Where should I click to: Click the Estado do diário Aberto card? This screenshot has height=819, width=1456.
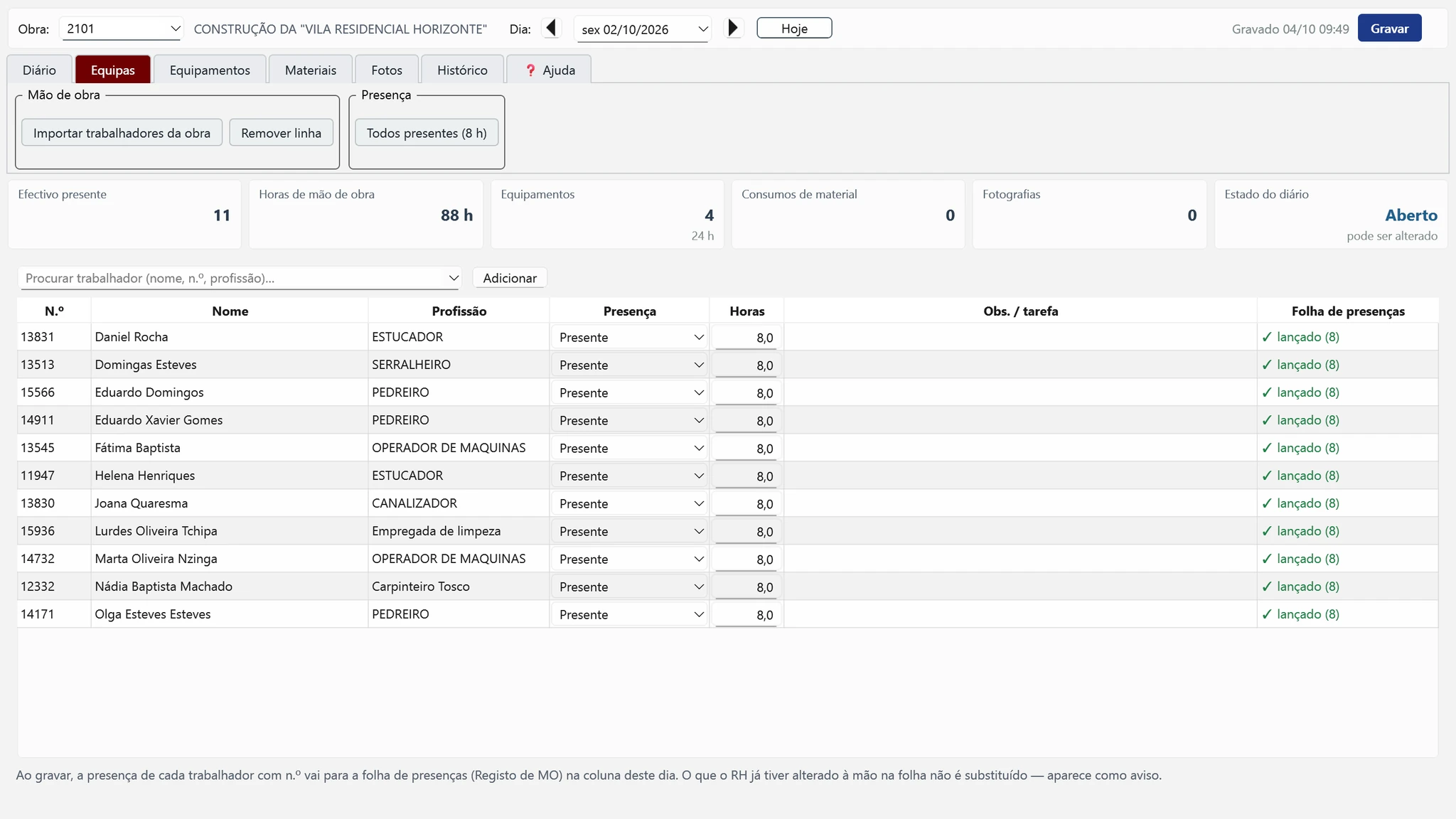coord(1331,214)
